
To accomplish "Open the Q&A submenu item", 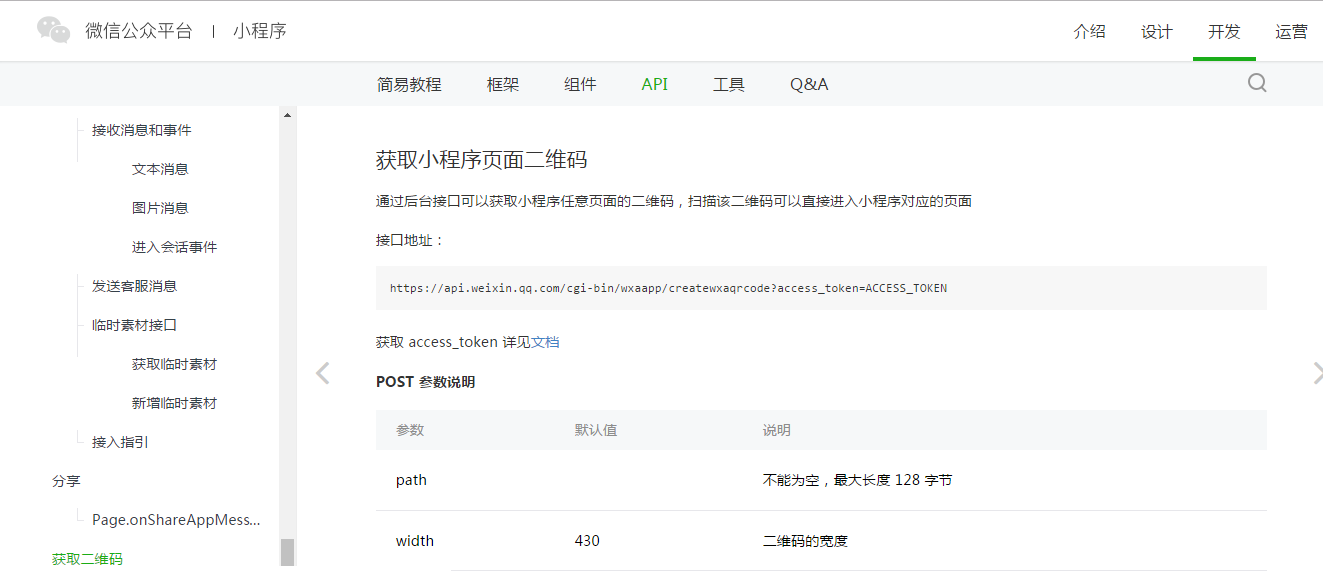I will click(x=808, y=84).
